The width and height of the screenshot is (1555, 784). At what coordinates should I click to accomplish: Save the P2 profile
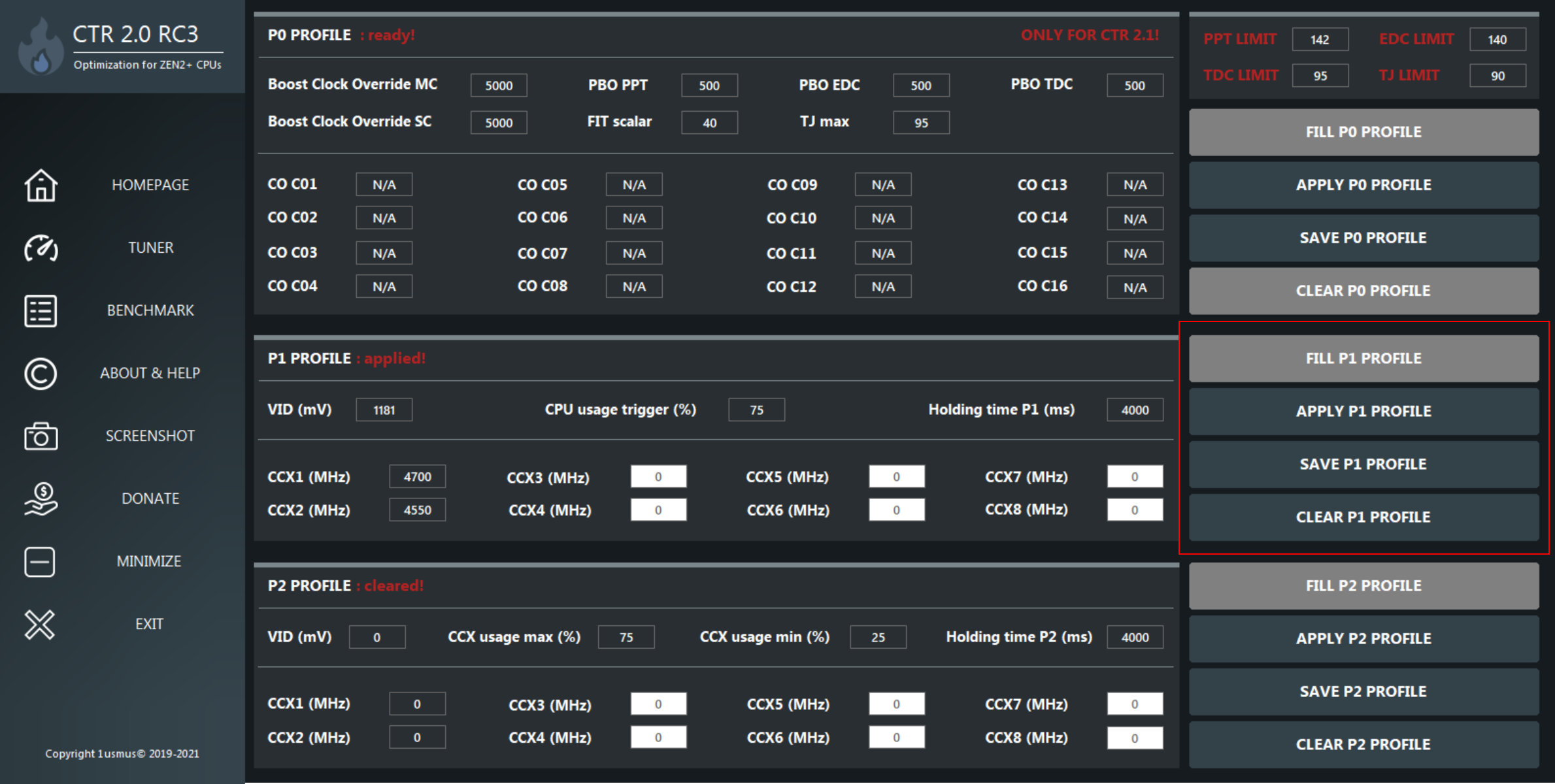point(1363,692)
